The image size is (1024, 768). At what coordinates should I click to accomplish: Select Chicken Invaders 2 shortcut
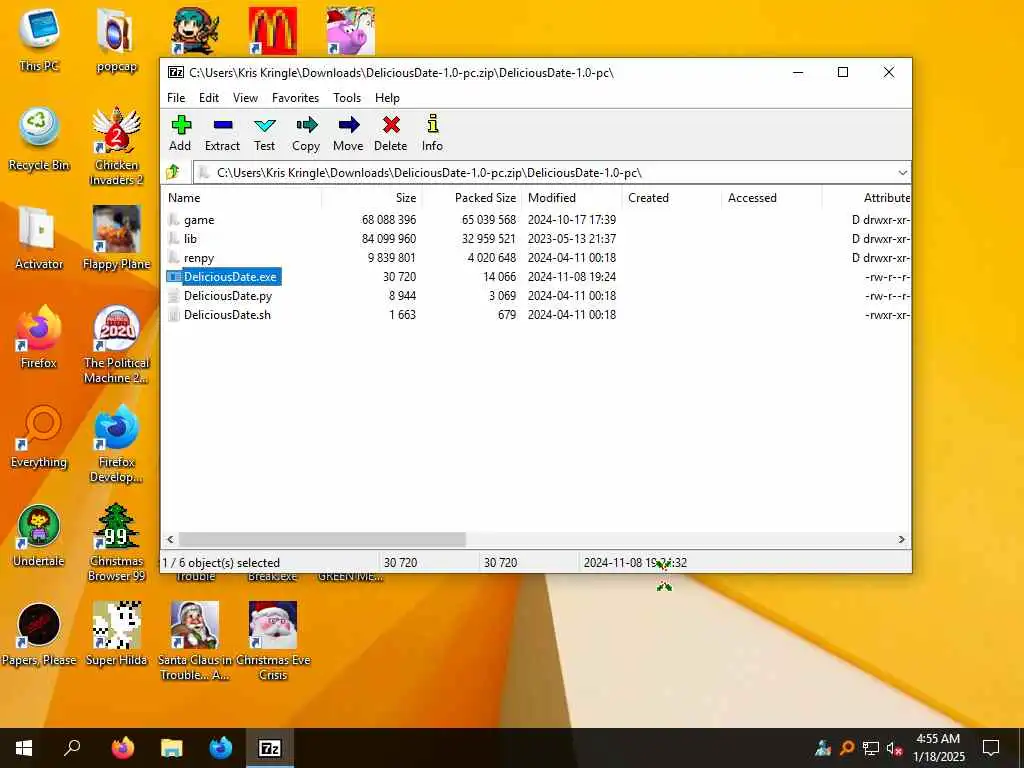pyautogui.click(x=116, y=146)
